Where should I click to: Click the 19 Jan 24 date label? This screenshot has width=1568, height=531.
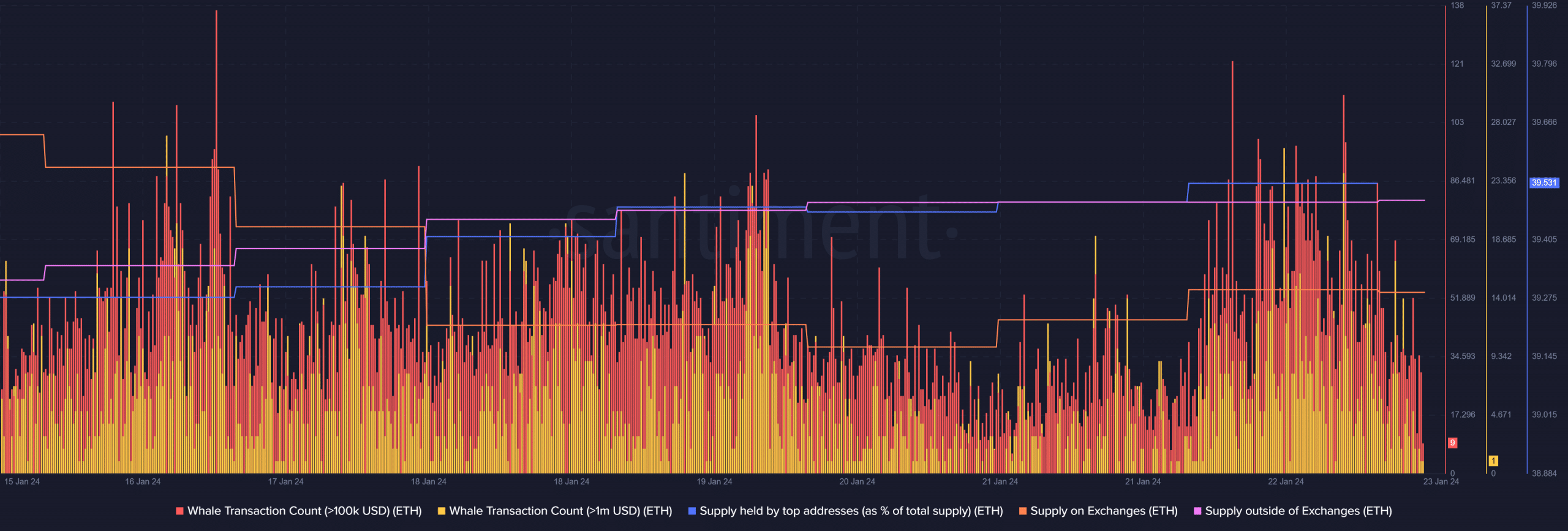(x=714, y=481)
